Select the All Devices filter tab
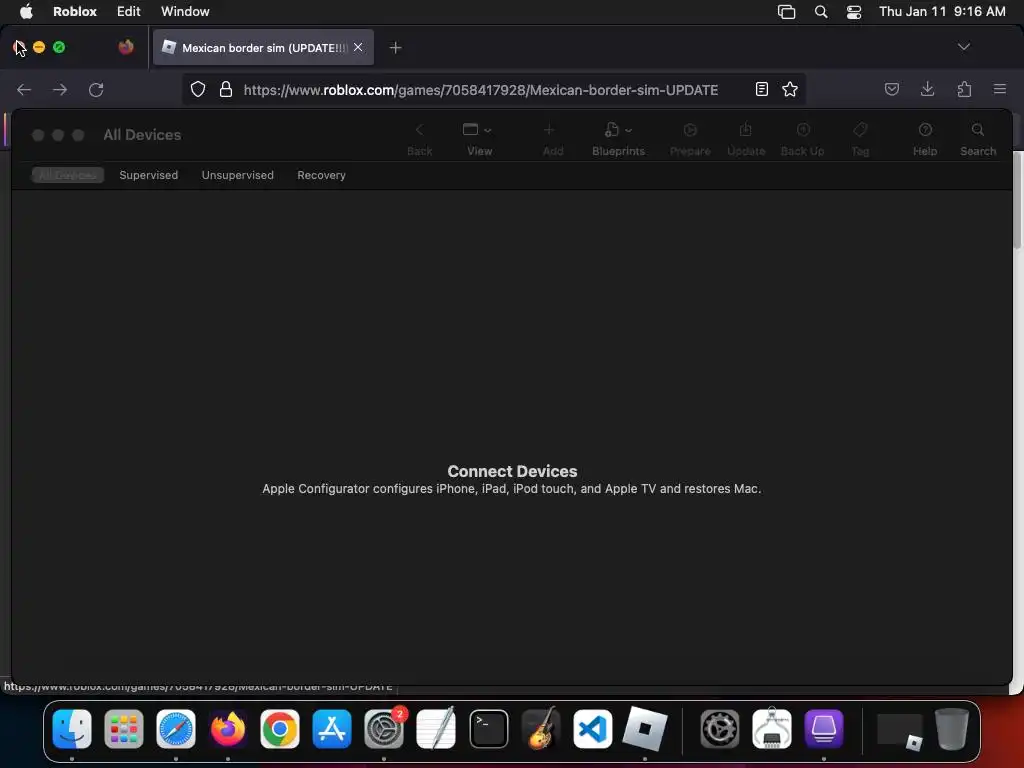The width and height of the screenshot is (1024, 768). tap(67, 175)
